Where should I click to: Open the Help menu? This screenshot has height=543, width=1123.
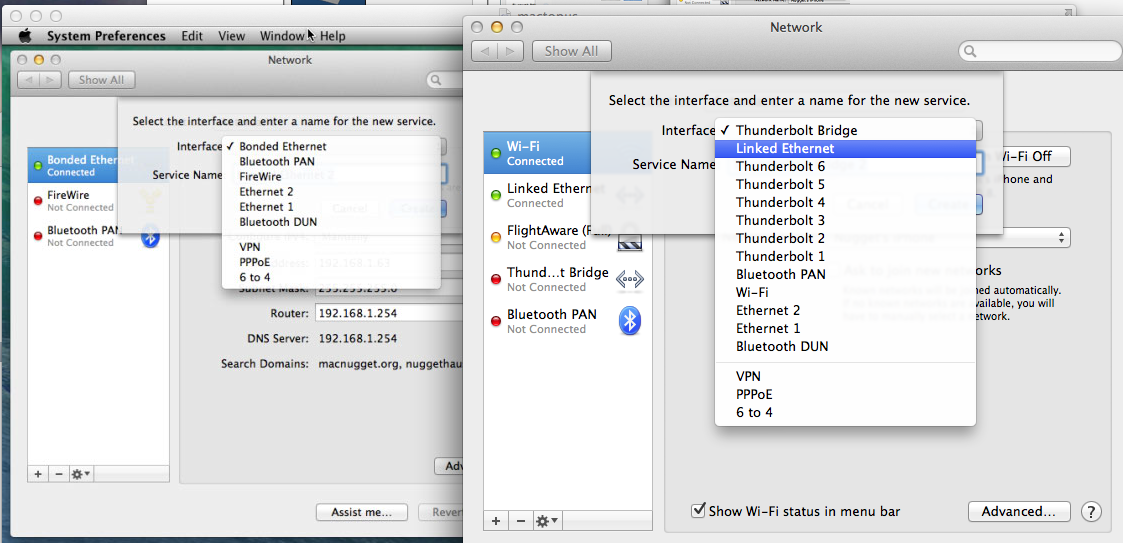point(332,36)
